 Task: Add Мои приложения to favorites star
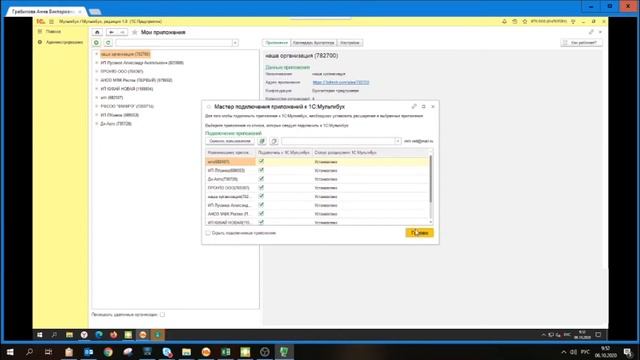tap(134, 32)
